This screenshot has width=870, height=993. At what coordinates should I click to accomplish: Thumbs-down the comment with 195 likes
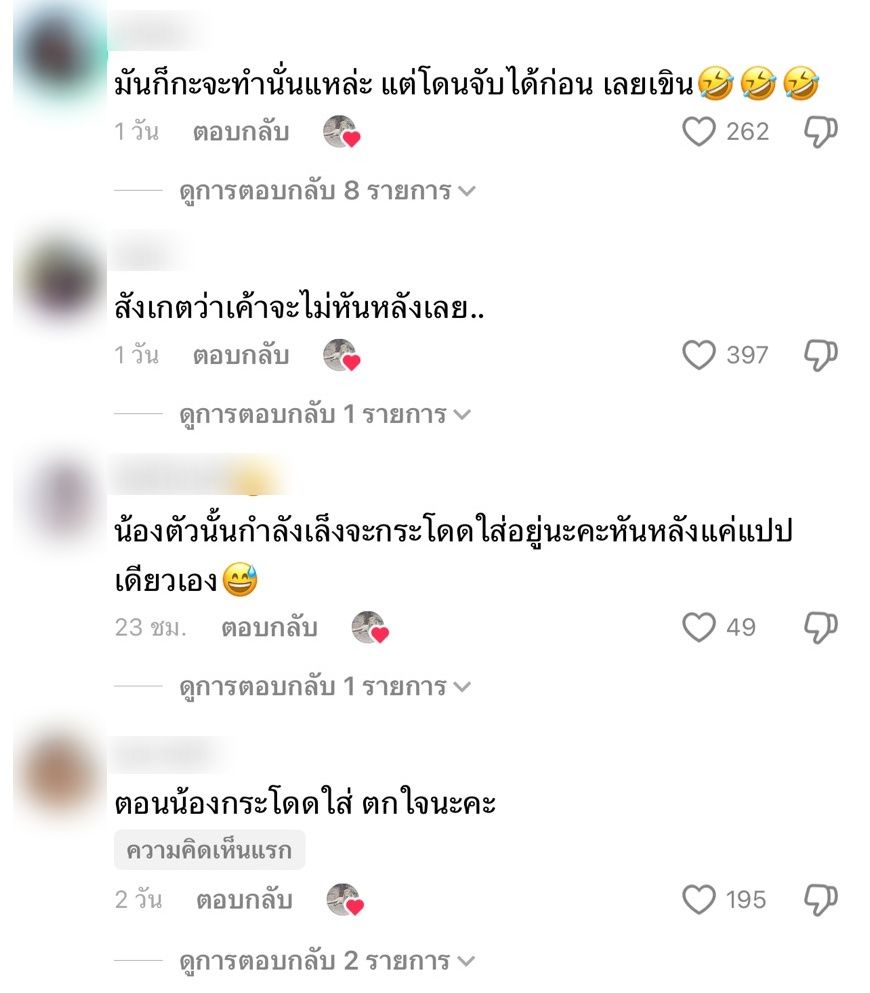[821, 901]
